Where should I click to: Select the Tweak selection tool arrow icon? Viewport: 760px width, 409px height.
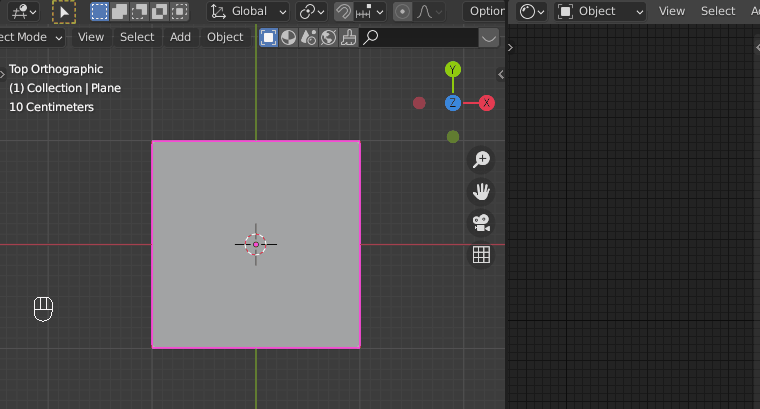tap(63, 12)
